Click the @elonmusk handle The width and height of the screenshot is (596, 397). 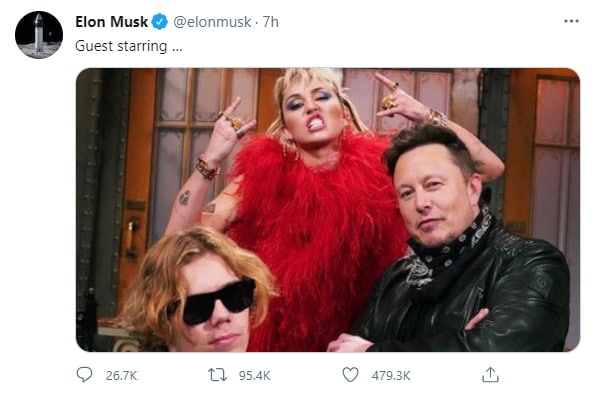pos(212,22)
